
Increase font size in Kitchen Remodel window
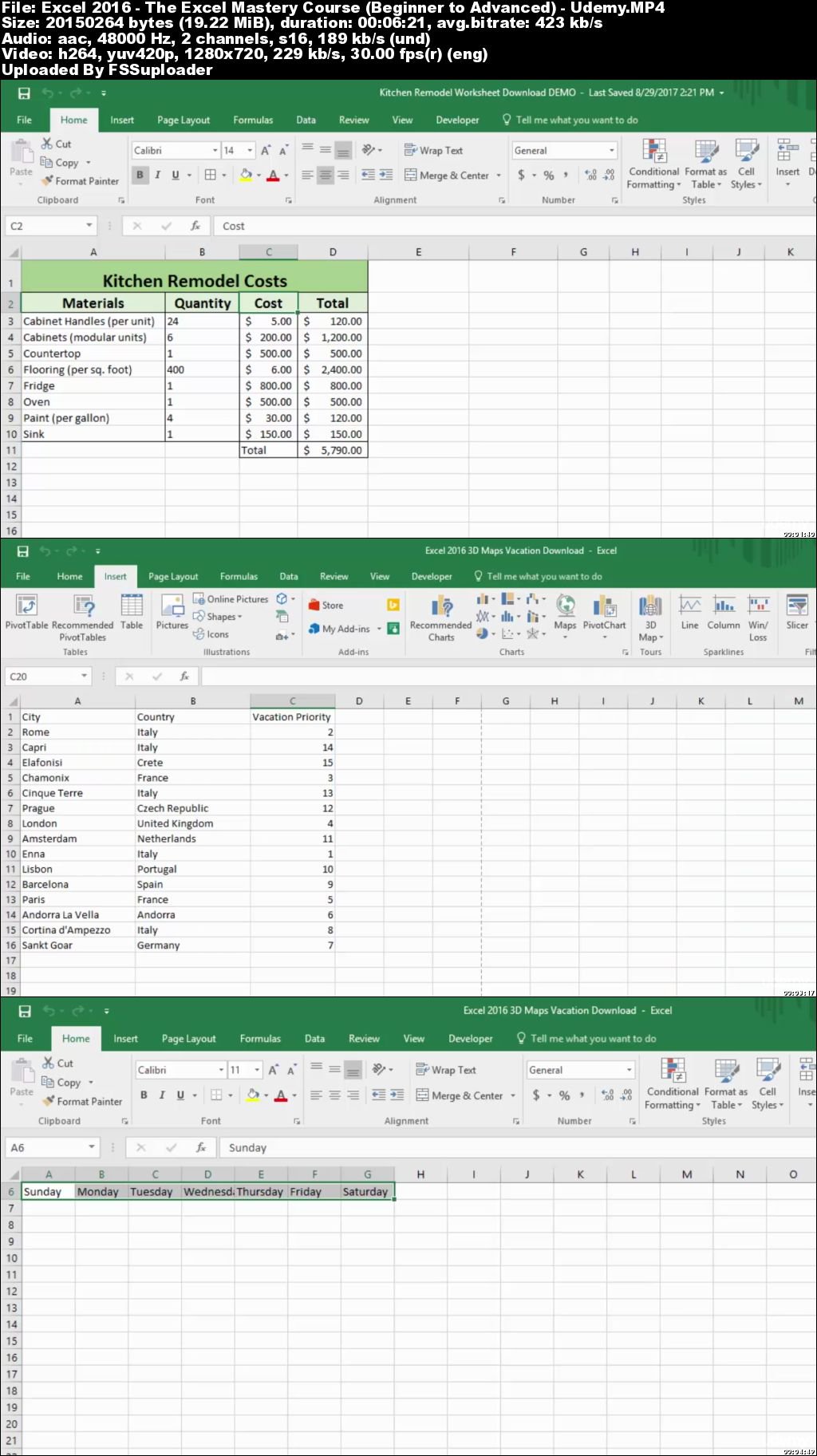pyautogui.click(x=266, y=150)
